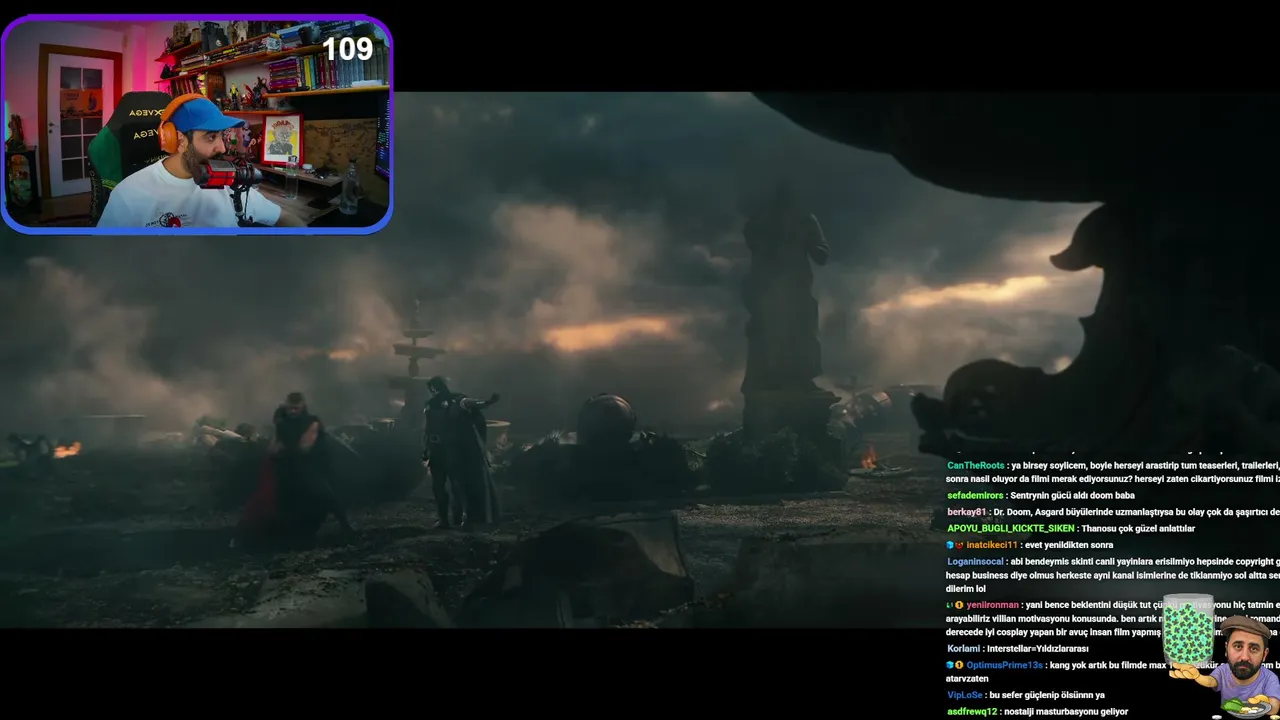Image resolution: width=1280 pixels, height=720 pixels.
Task: Click message "evet yenildikten sonra"
Action: (1069, 545)
